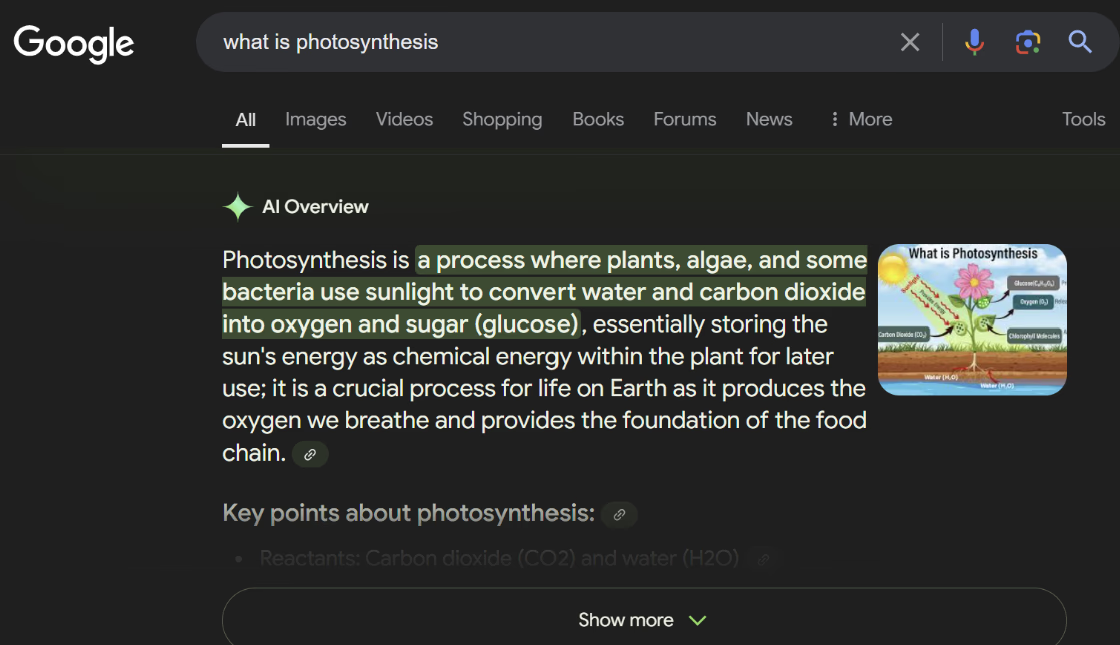Switch to the Images tab

coord(315,119)
